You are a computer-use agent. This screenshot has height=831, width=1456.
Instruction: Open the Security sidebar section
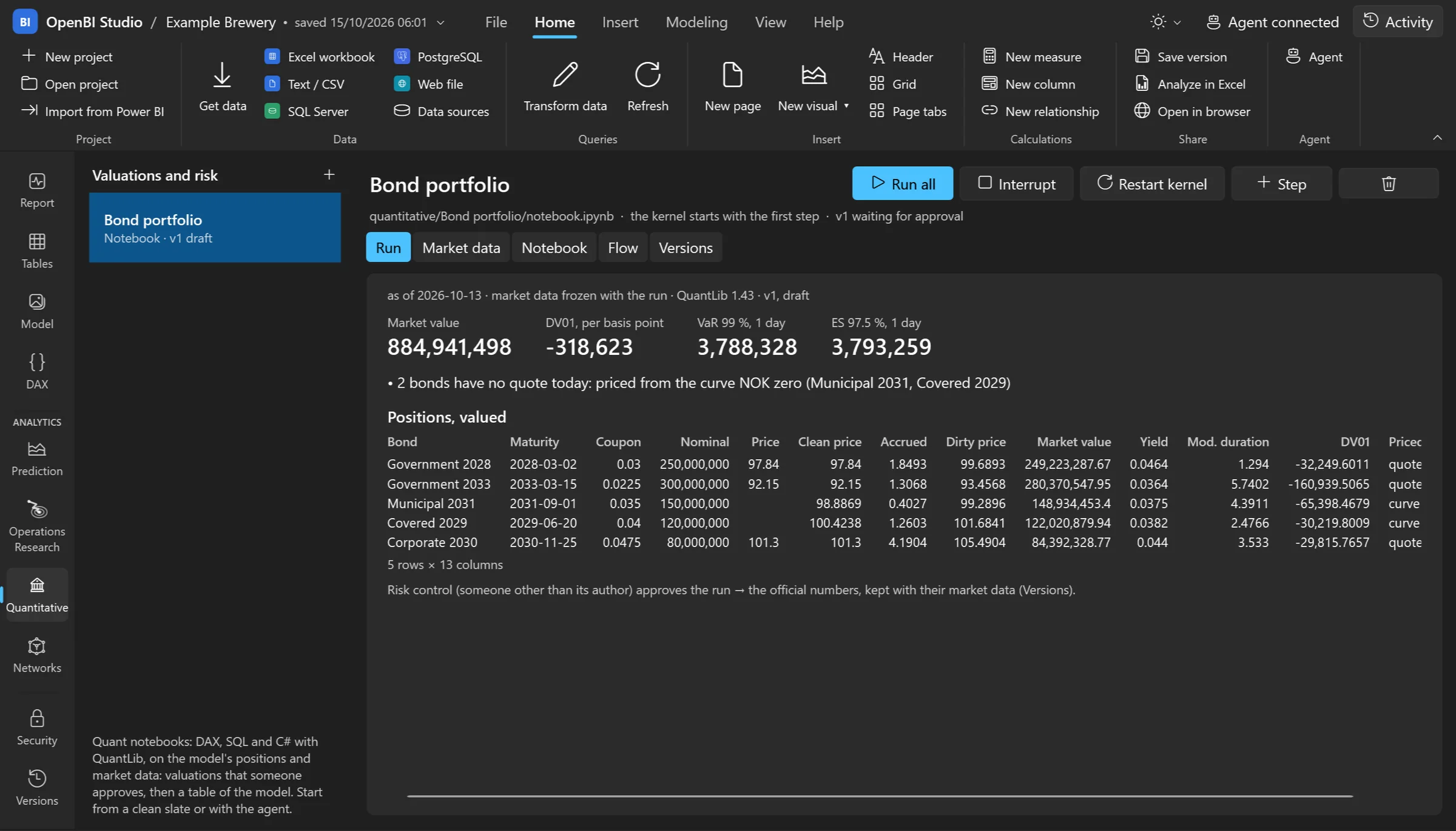pos(37,727)
